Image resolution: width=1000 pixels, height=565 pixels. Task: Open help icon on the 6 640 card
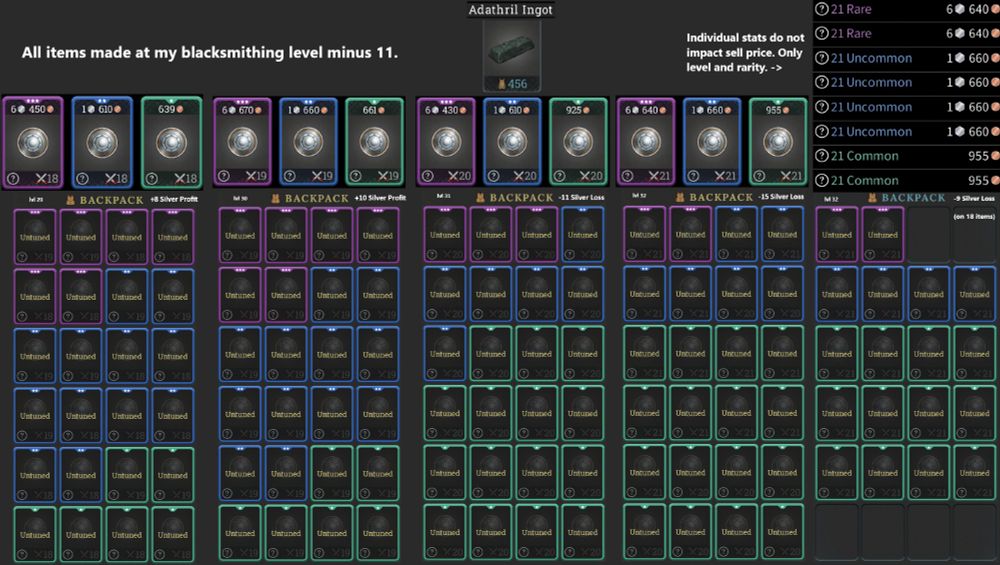pyautogui.click(x=628, y=176)
